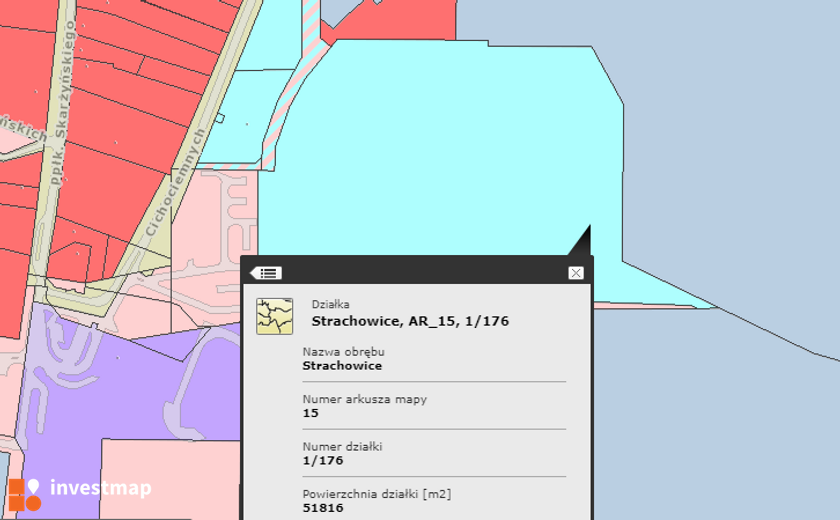
Task: Click the parcel area value 51816
Action: 323,508
